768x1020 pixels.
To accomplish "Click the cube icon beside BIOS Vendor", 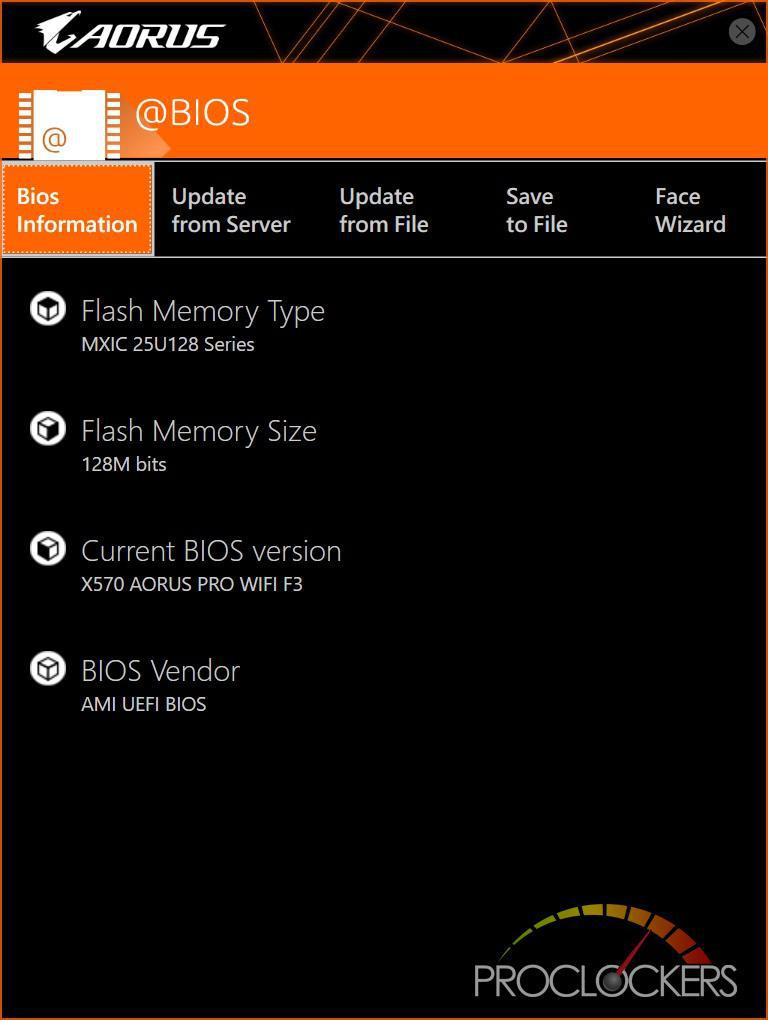I will [x=48, y=669].
